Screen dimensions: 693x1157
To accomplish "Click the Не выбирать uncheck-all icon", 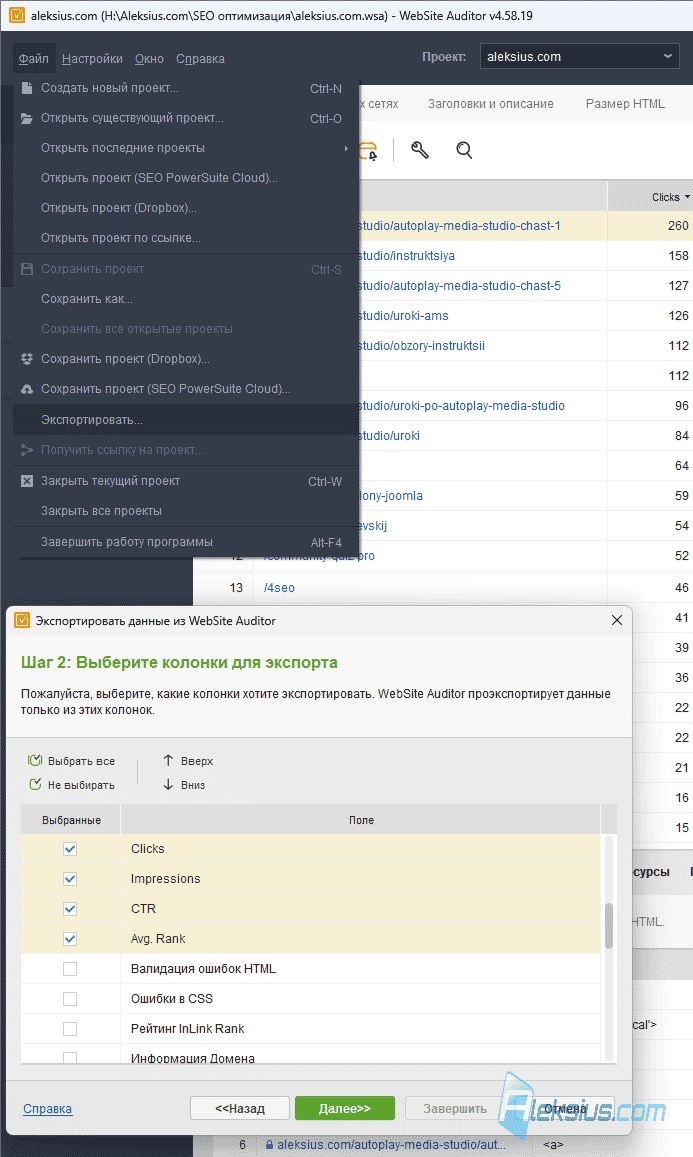I will click(35, 784).
